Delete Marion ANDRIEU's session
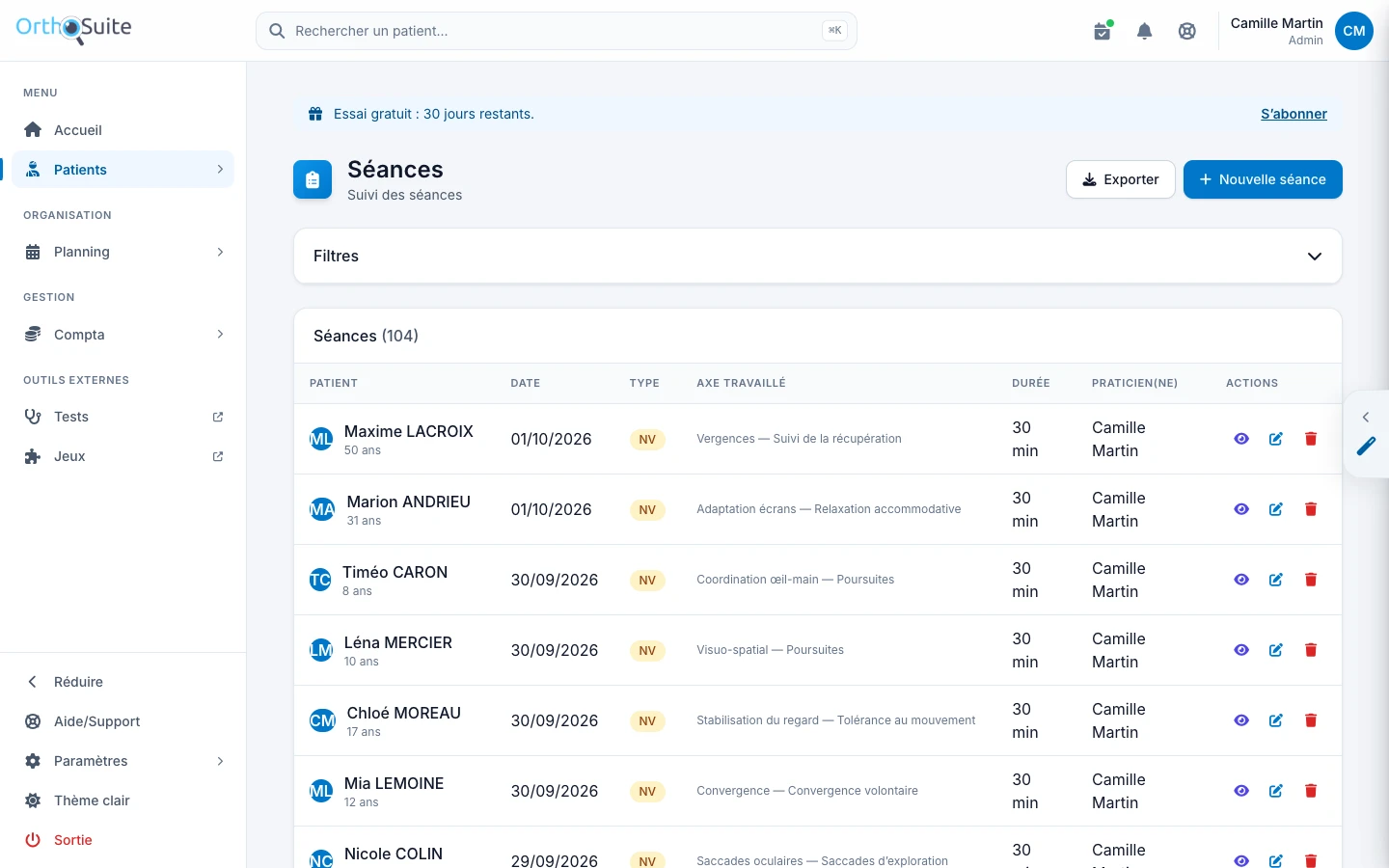 [x=1311, y=509]
